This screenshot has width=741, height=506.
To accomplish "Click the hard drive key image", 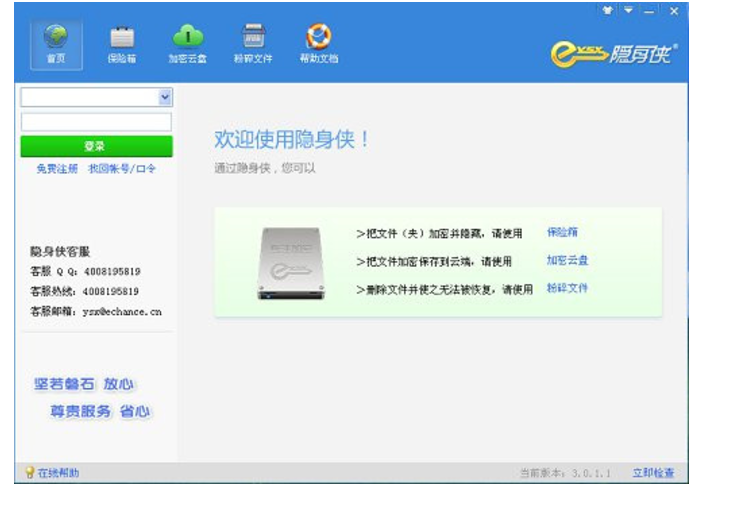I will [x=291, y=264].
